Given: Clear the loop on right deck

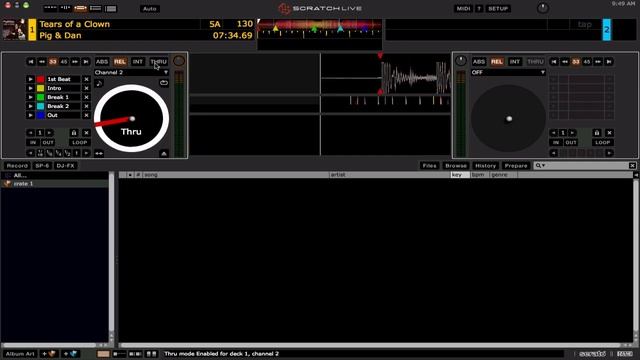Looking at the screenshot, I should pos(609,133).
